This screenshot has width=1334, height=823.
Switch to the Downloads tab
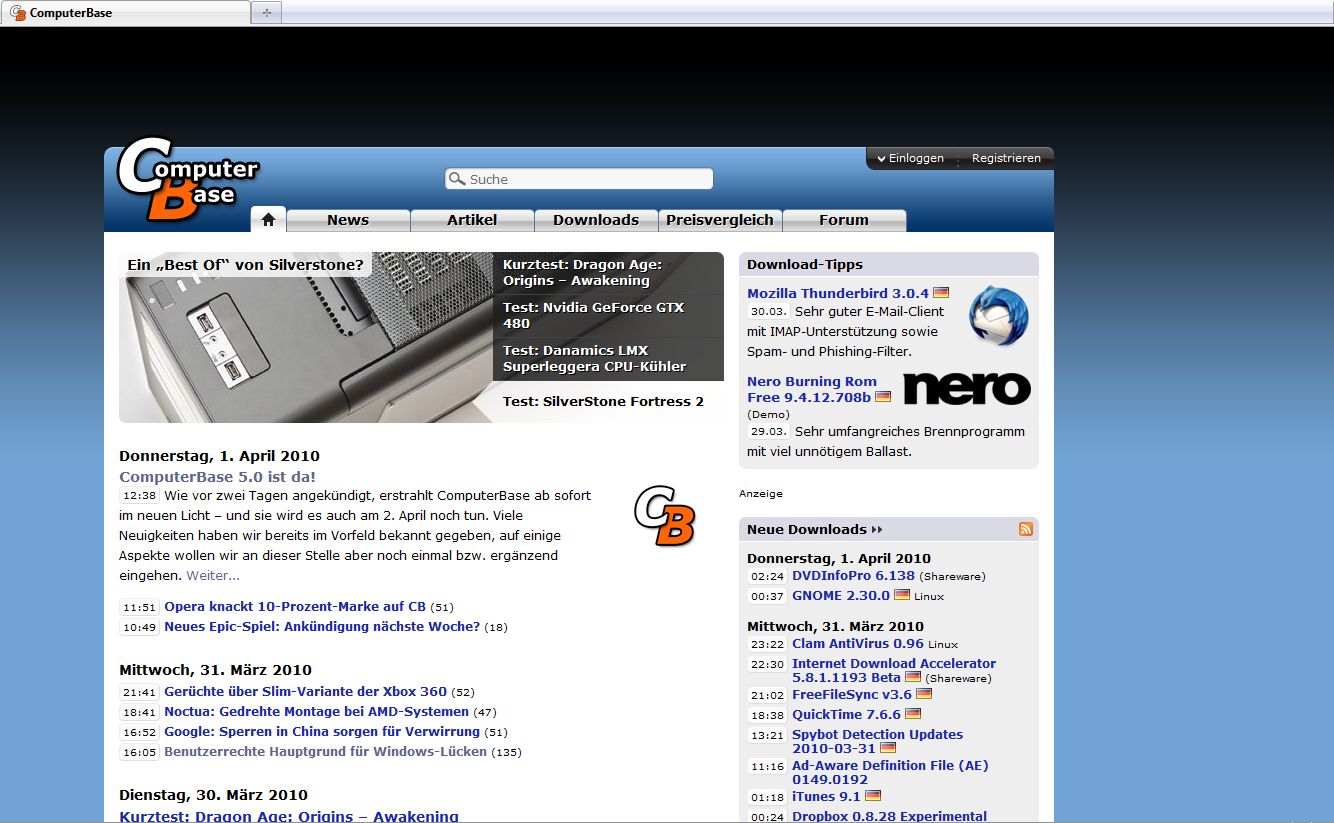tap(596, 220)
